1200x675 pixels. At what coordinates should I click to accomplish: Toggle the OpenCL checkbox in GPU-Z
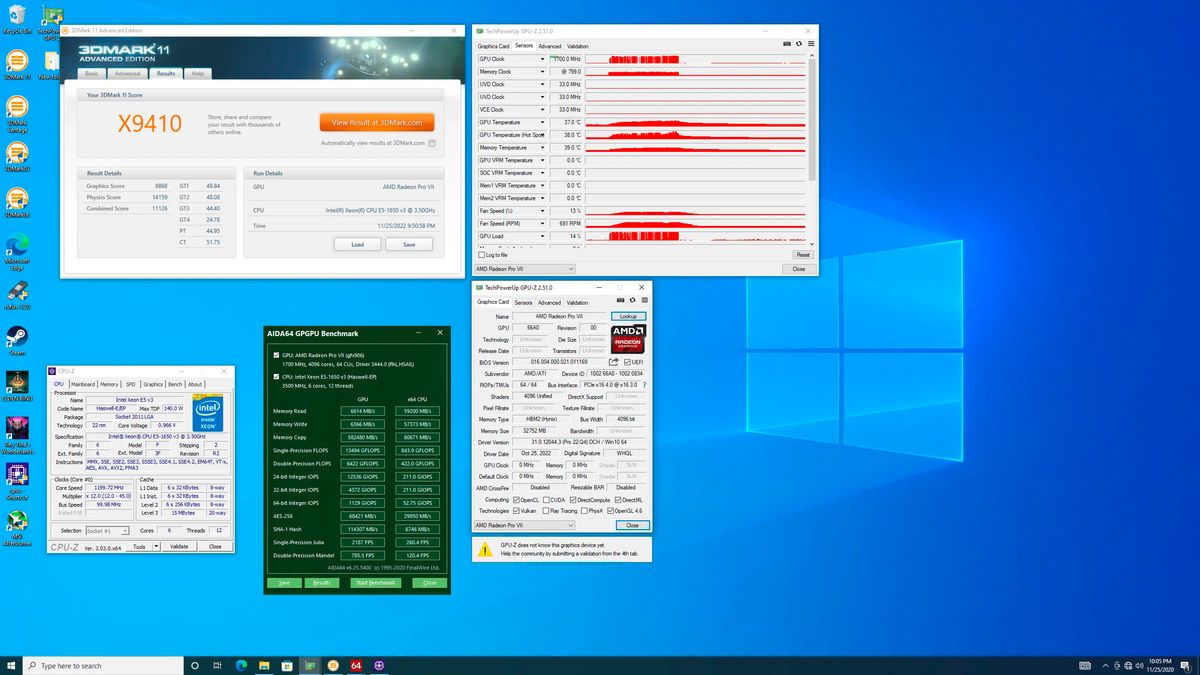[517, 499]
